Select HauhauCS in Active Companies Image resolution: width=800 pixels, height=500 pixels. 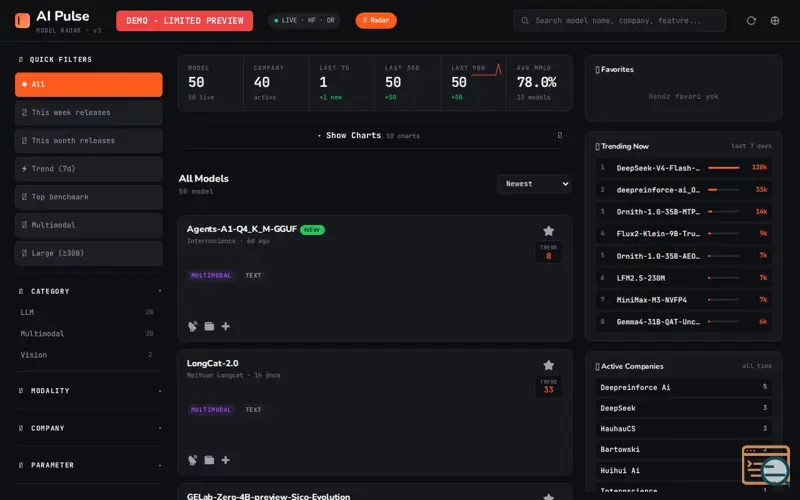click(684, 429)
